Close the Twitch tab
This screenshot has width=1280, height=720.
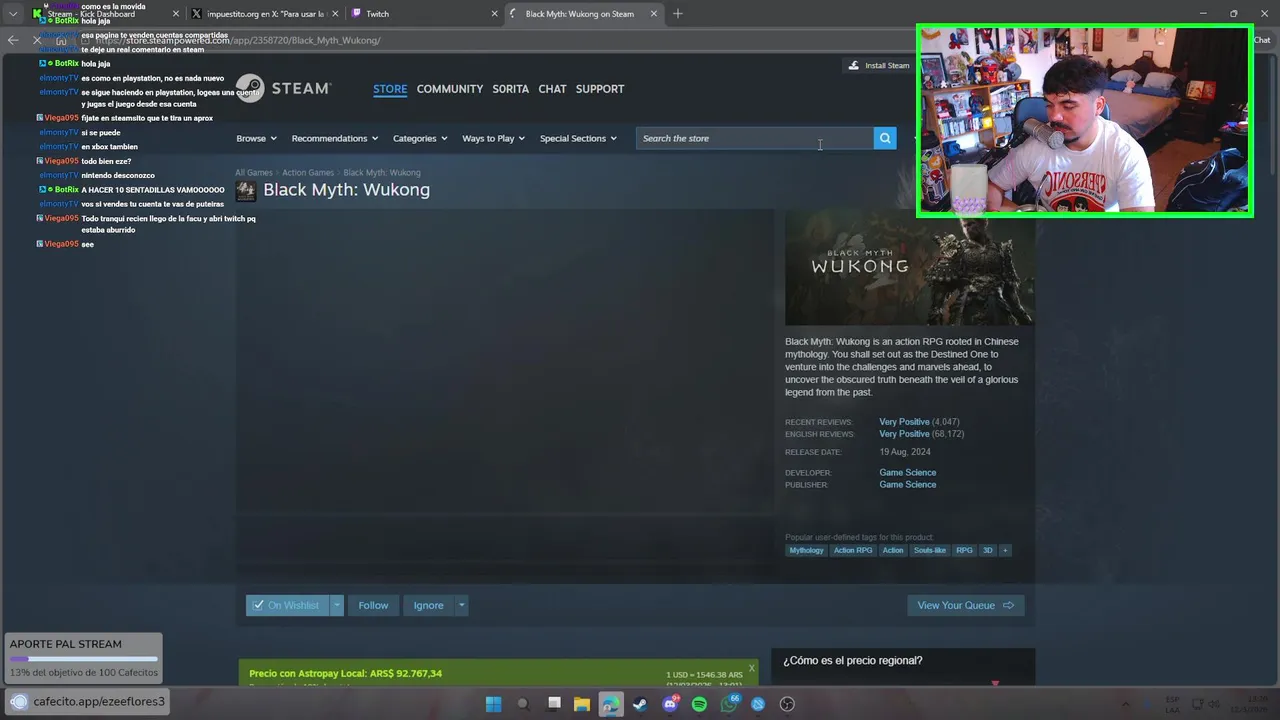tap(494, 14)
